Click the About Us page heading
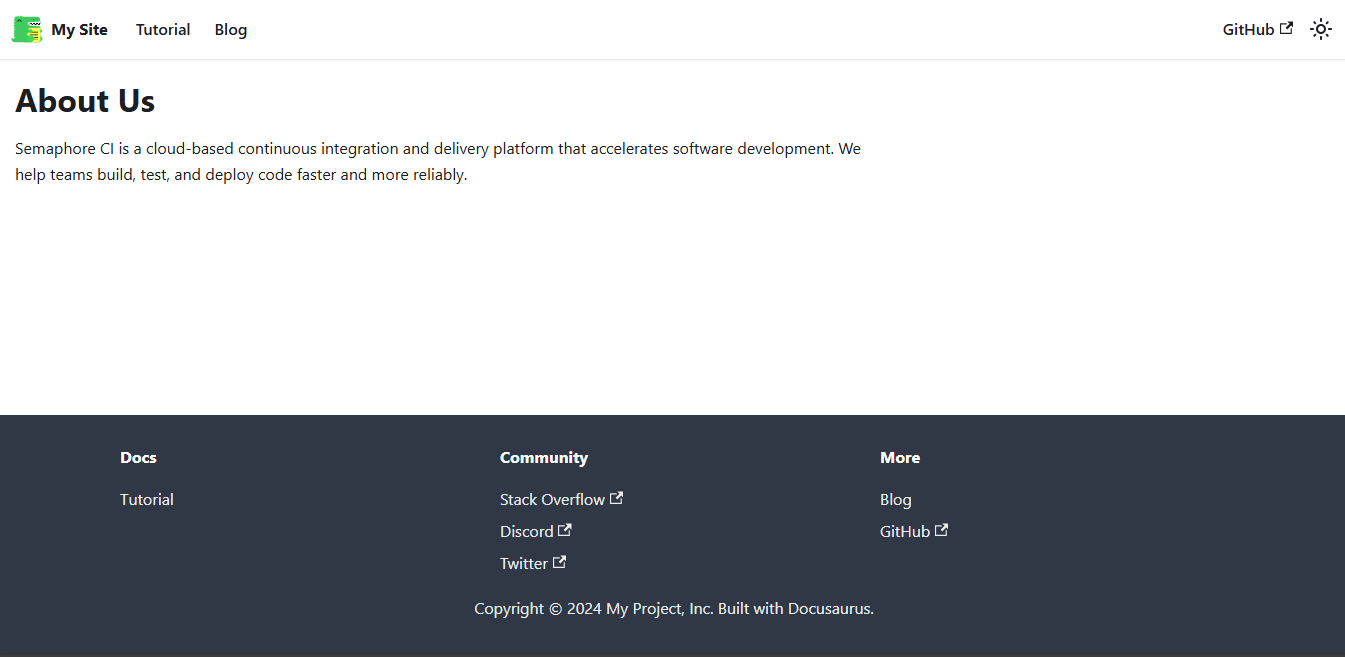The height and width of the screenshot is (657, 1345). (85, 101)
